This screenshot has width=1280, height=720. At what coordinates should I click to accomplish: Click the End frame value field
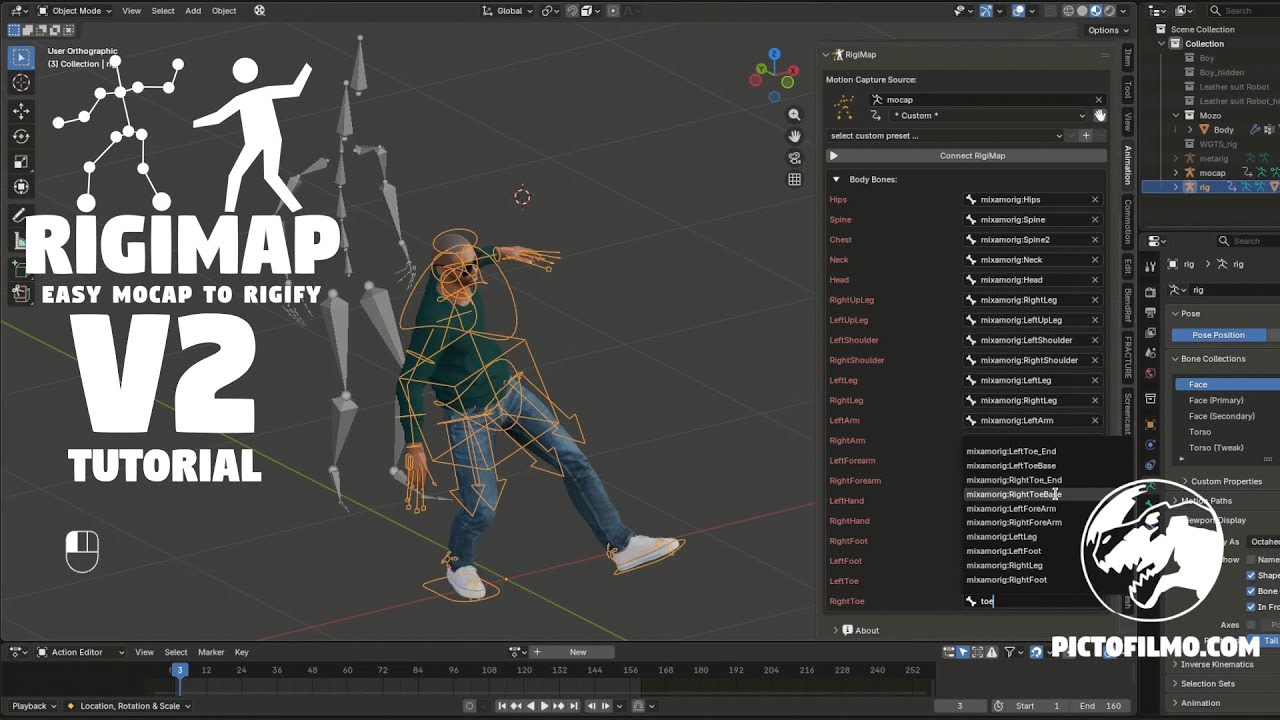(x=1100, y=706)
